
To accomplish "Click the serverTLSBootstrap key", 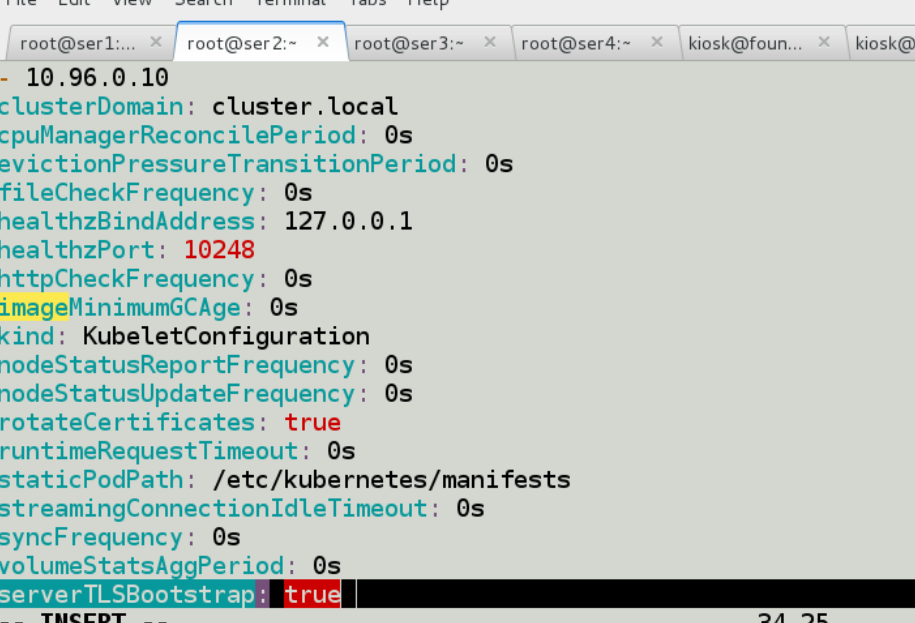I will click(x=127, y=594).
